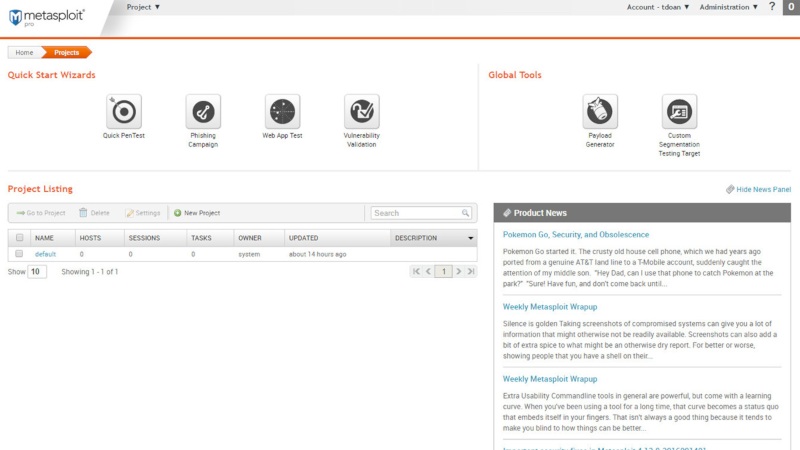The height and width of the screenshot is (450, 800).
Task: Open the Quick PenTest wizard icon
Action: (x=124, y=111)
